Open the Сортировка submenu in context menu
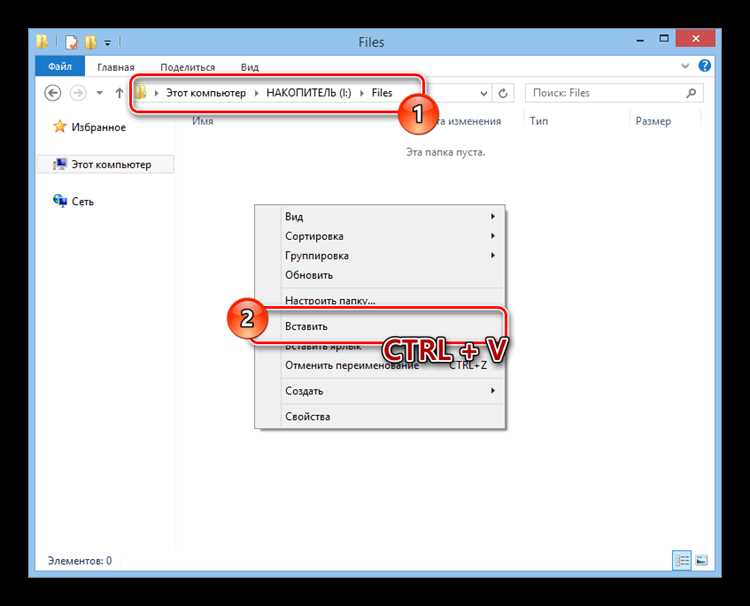 (x=380, y=236)
